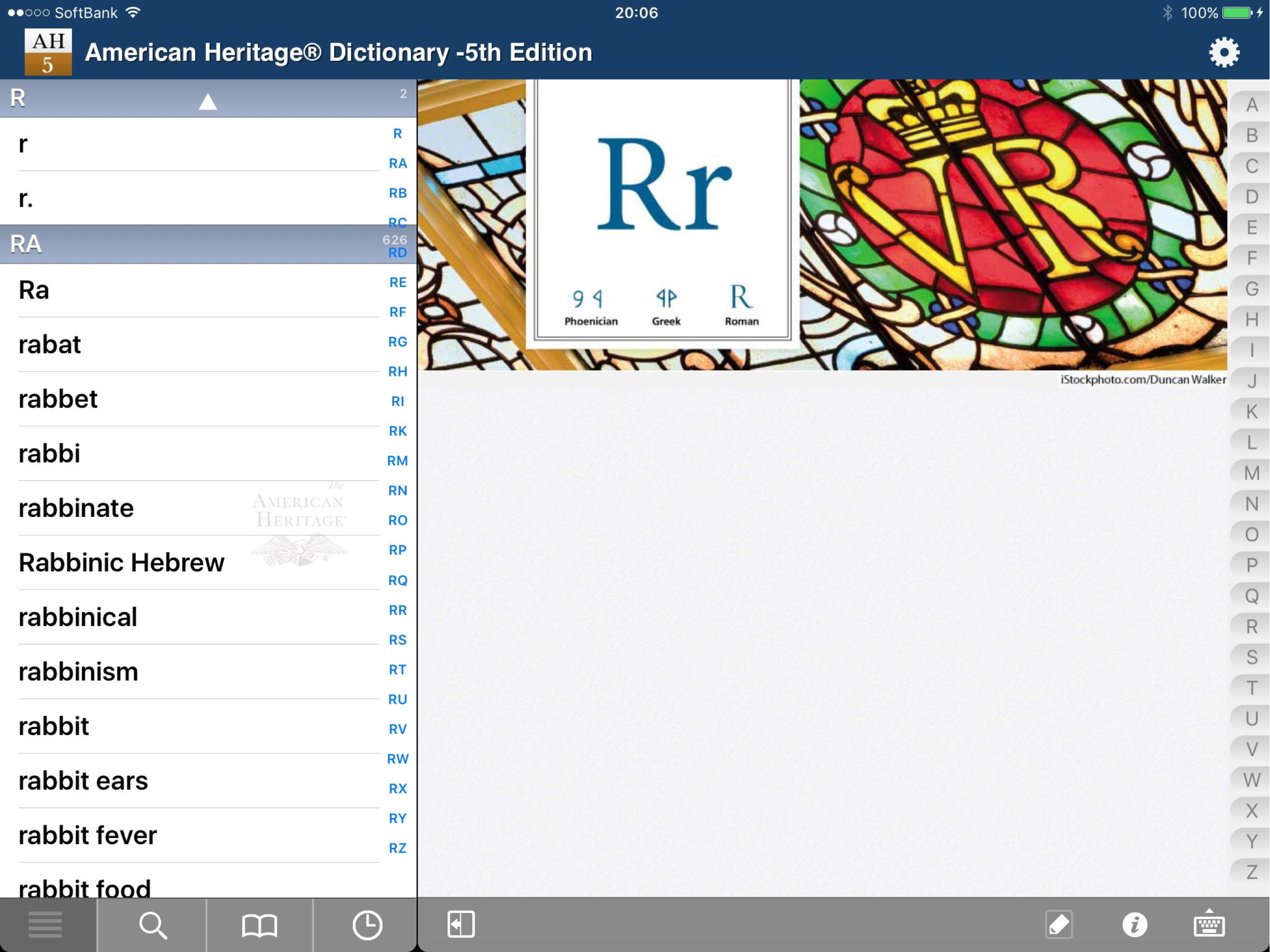Show the keyboard with the keyboard icon
The width and height of the screenshot is (1270, 952).
1209,923
